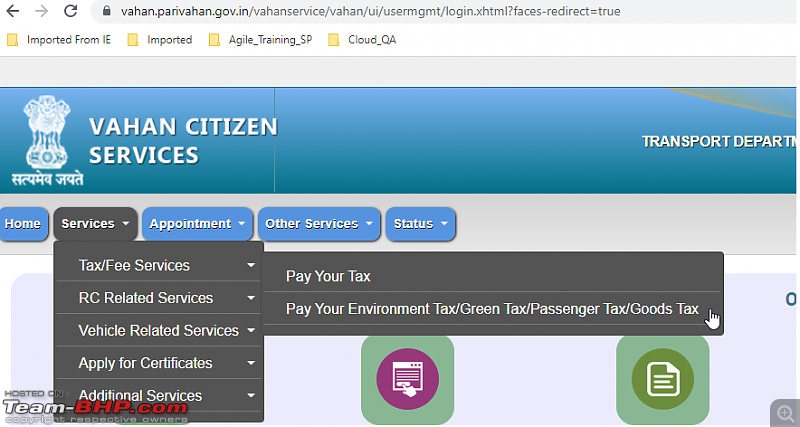
Task: Click the green document icon
Action: [662, 379]
